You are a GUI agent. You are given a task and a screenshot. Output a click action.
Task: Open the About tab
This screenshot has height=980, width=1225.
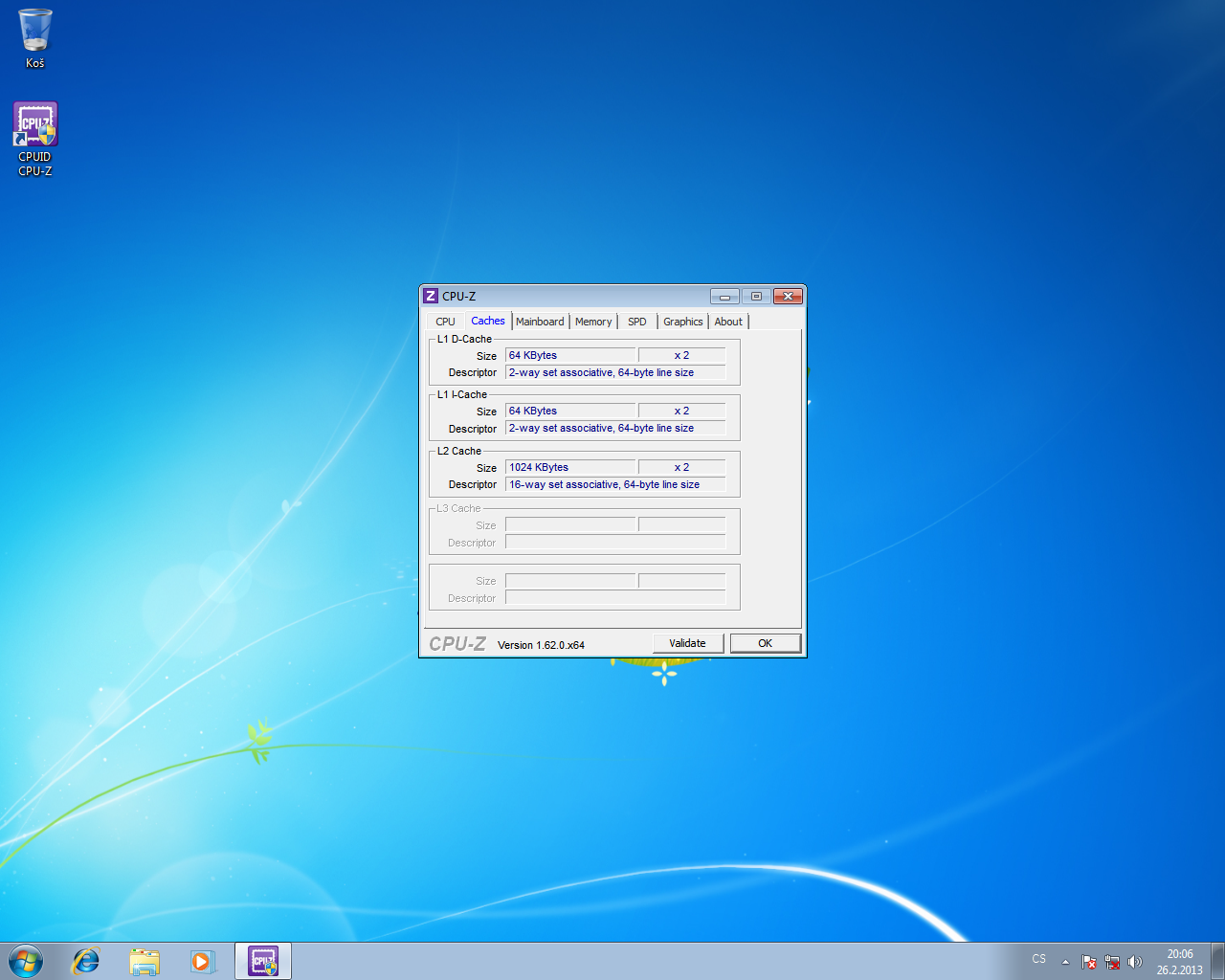728,322
